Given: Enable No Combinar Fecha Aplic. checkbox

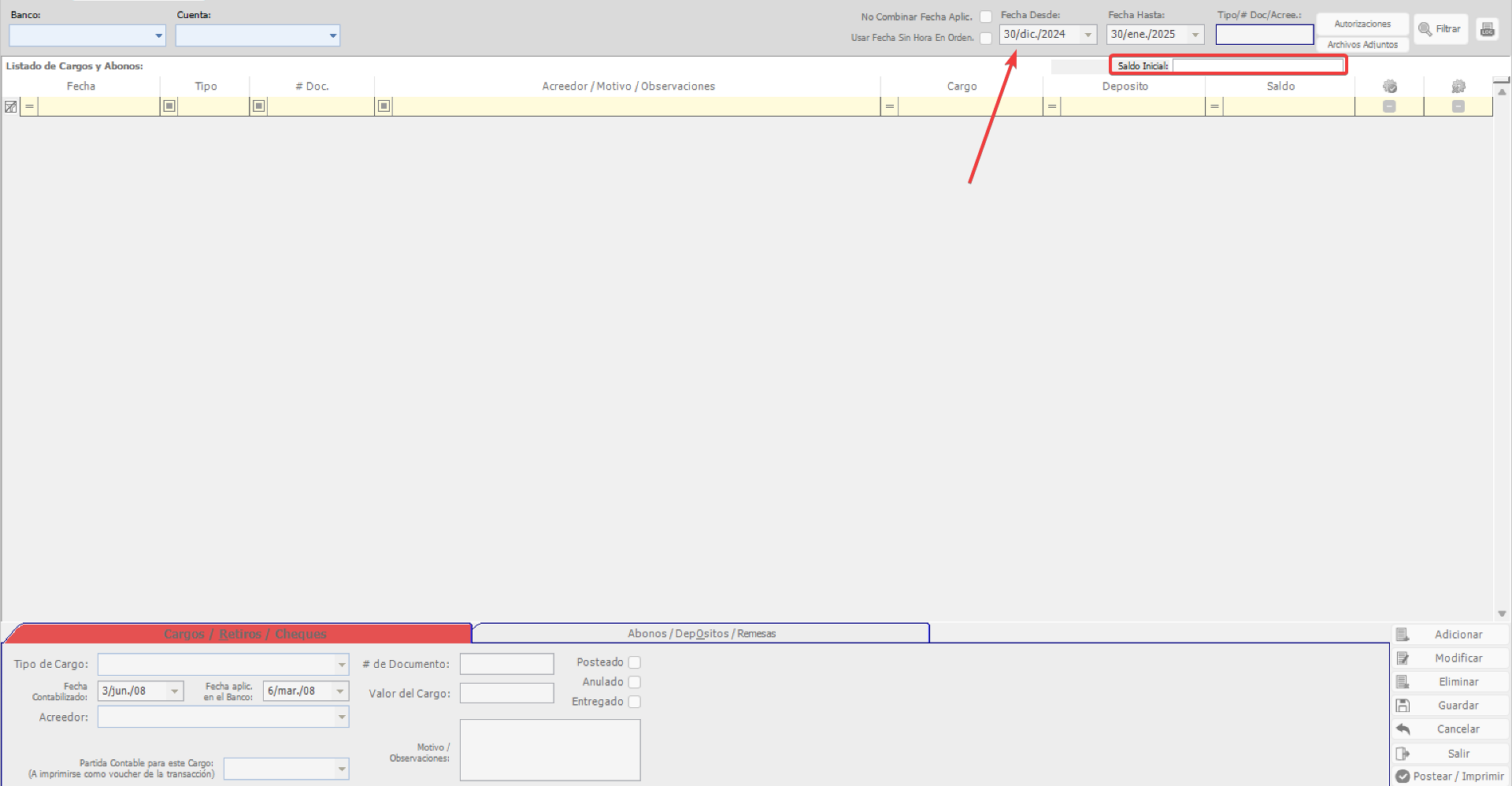Looking at the screenshot, I should pyautogui.click(x=985, y=17).
